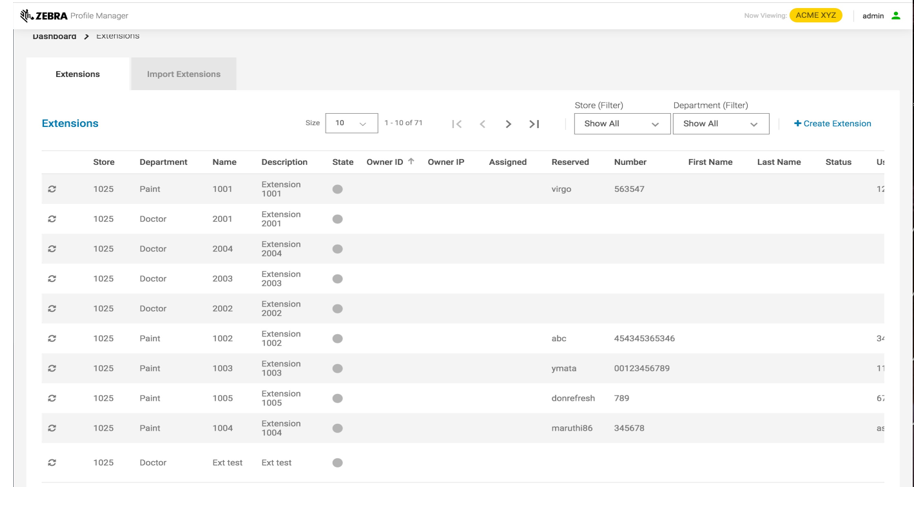Click the number '00123456789'

(642, 368)
